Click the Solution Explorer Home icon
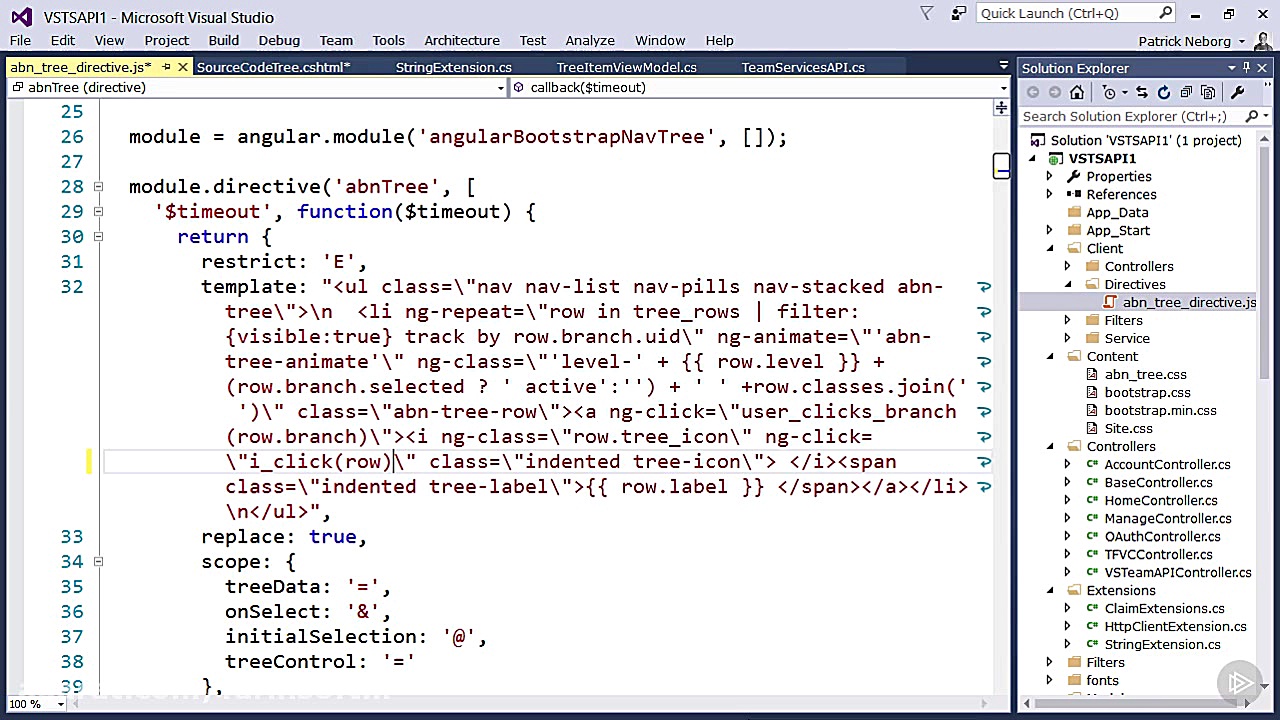 pyautogui.click(x=1077, y=93)
